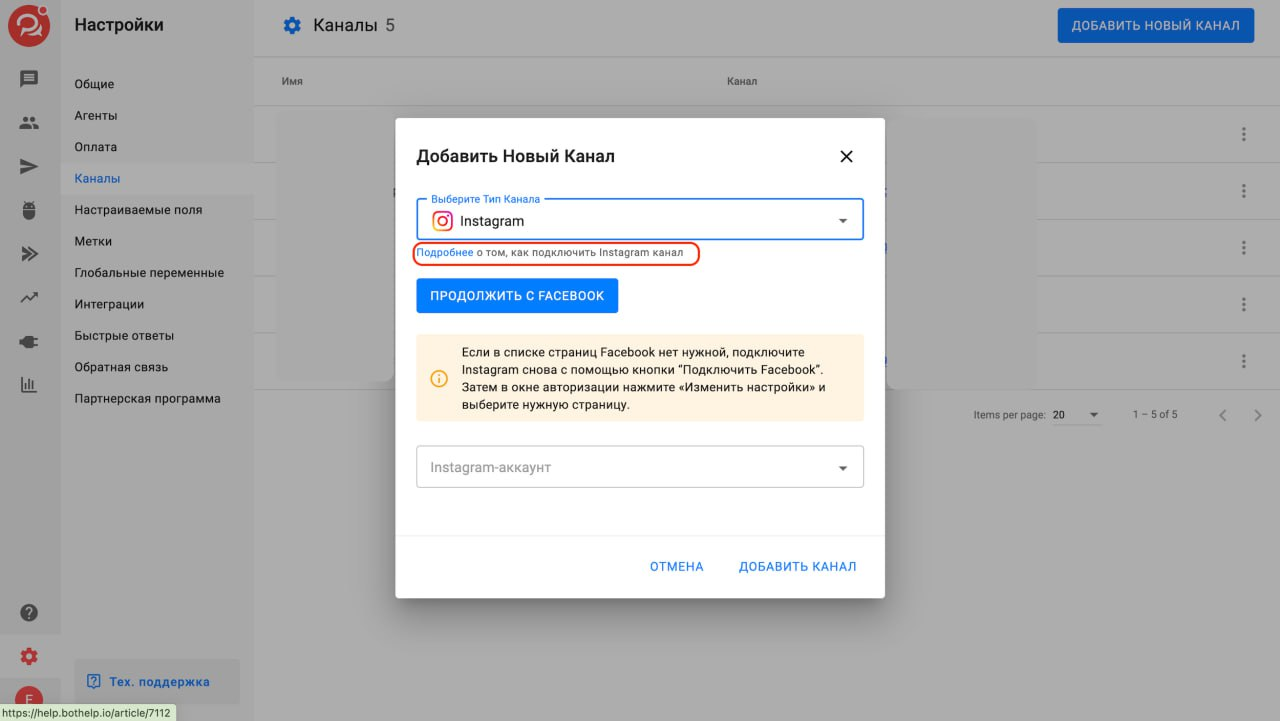Open the help question mark icon
Viewport: 1280px width, 721px height.
pos(29,613)
